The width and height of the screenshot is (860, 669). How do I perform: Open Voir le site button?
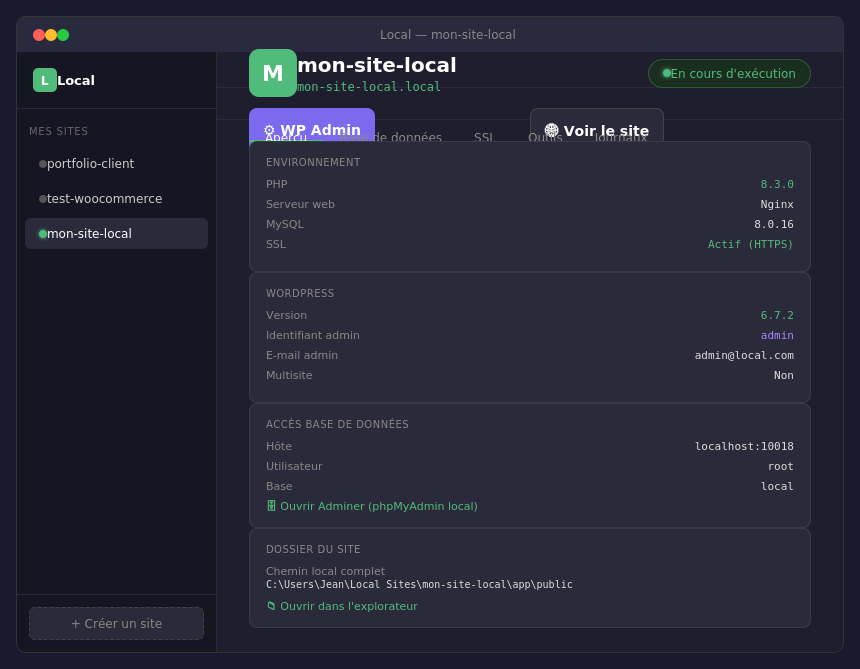(597, 126)
